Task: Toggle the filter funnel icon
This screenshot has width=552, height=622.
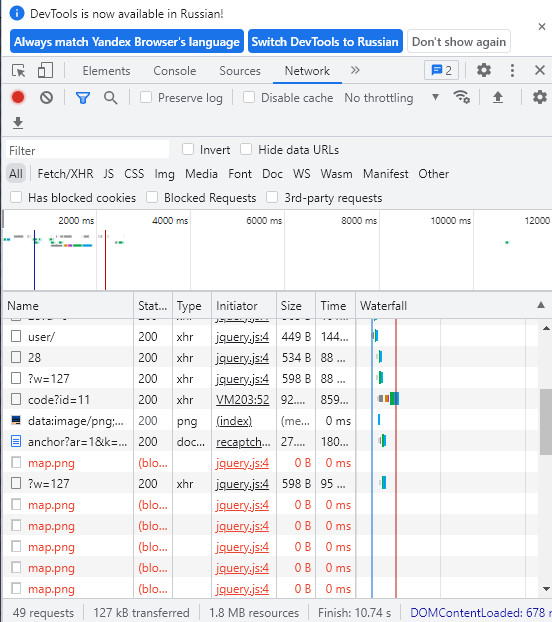Action: point(83,98)
